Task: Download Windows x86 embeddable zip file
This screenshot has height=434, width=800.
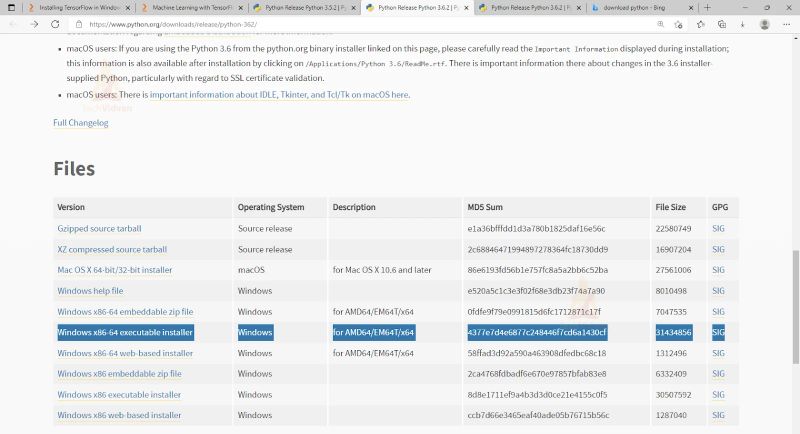Action: coord(119,374)
